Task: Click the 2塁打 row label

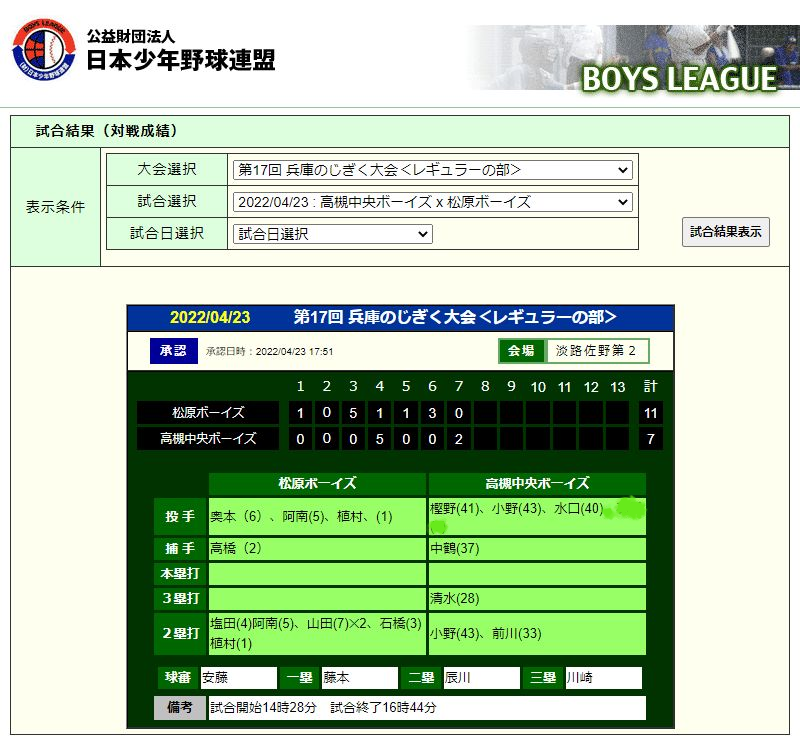Action: pyautogui.click(x=180, y=634)
